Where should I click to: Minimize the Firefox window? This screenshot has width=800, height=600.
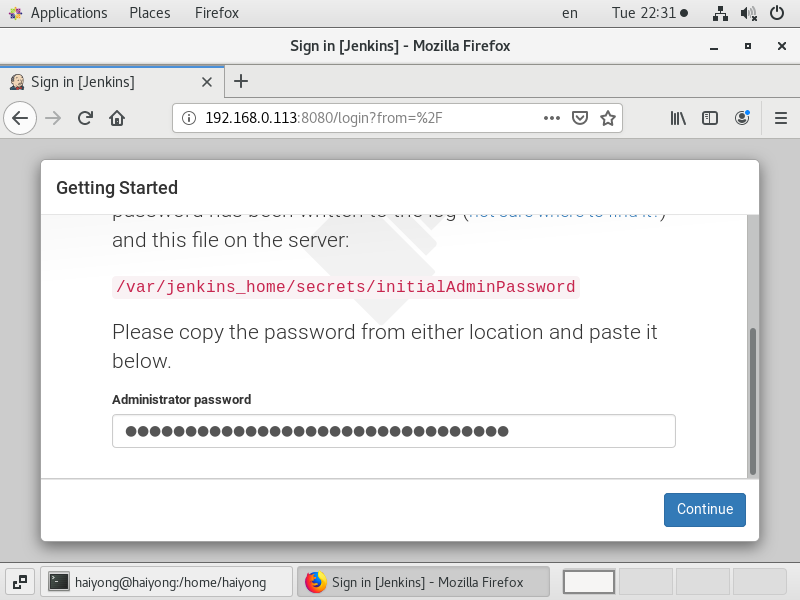[x=714, y=46]
